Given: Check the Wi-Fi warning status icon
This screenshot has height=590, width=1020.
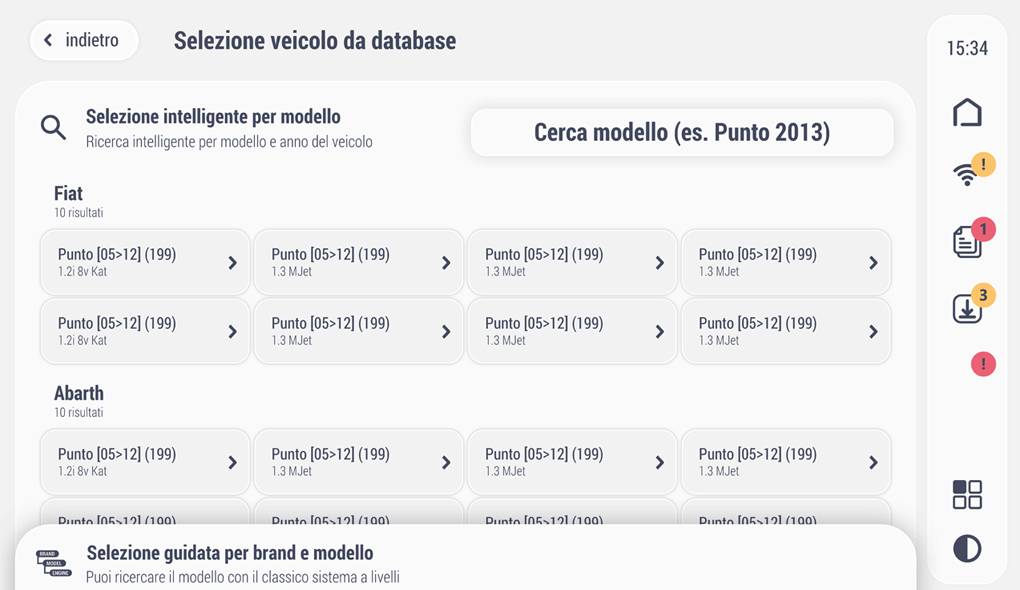Looking at the screenshot, I should click(971, 170).
